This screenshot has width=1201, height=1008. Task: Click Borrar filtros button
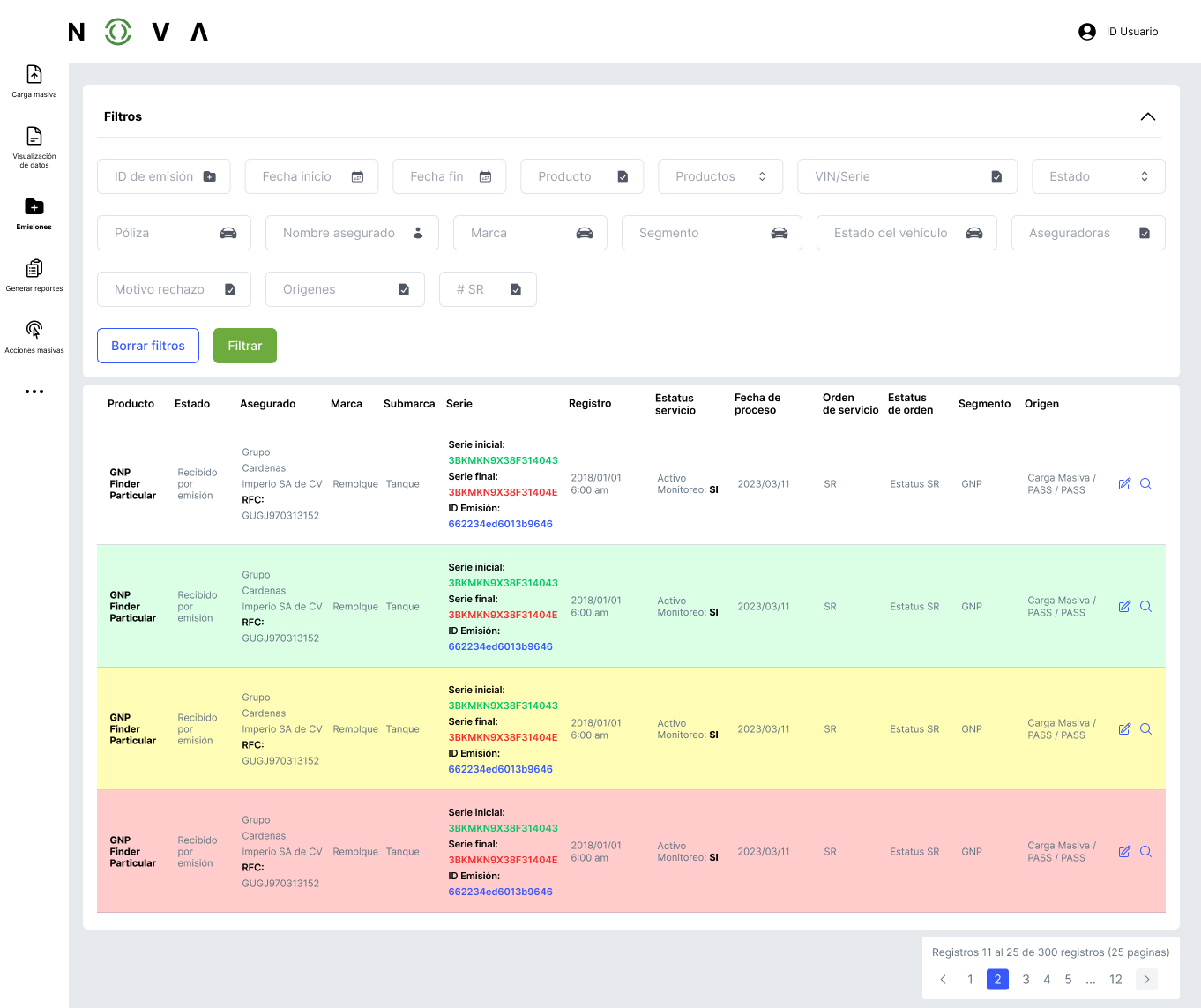tap(148, 346)
